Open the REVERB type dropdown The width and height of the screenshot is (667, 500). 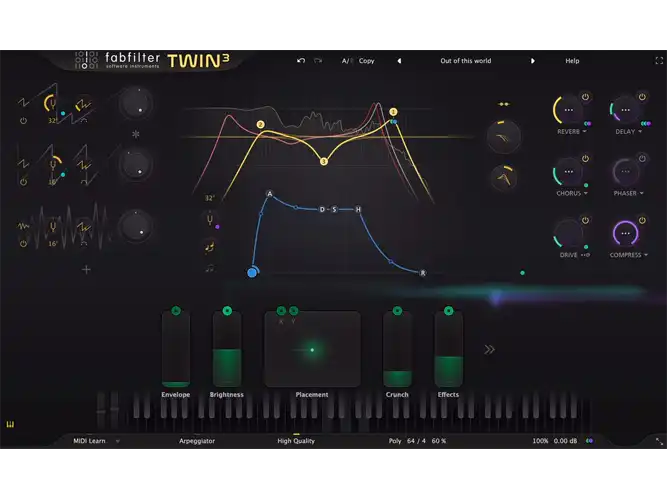572,132
